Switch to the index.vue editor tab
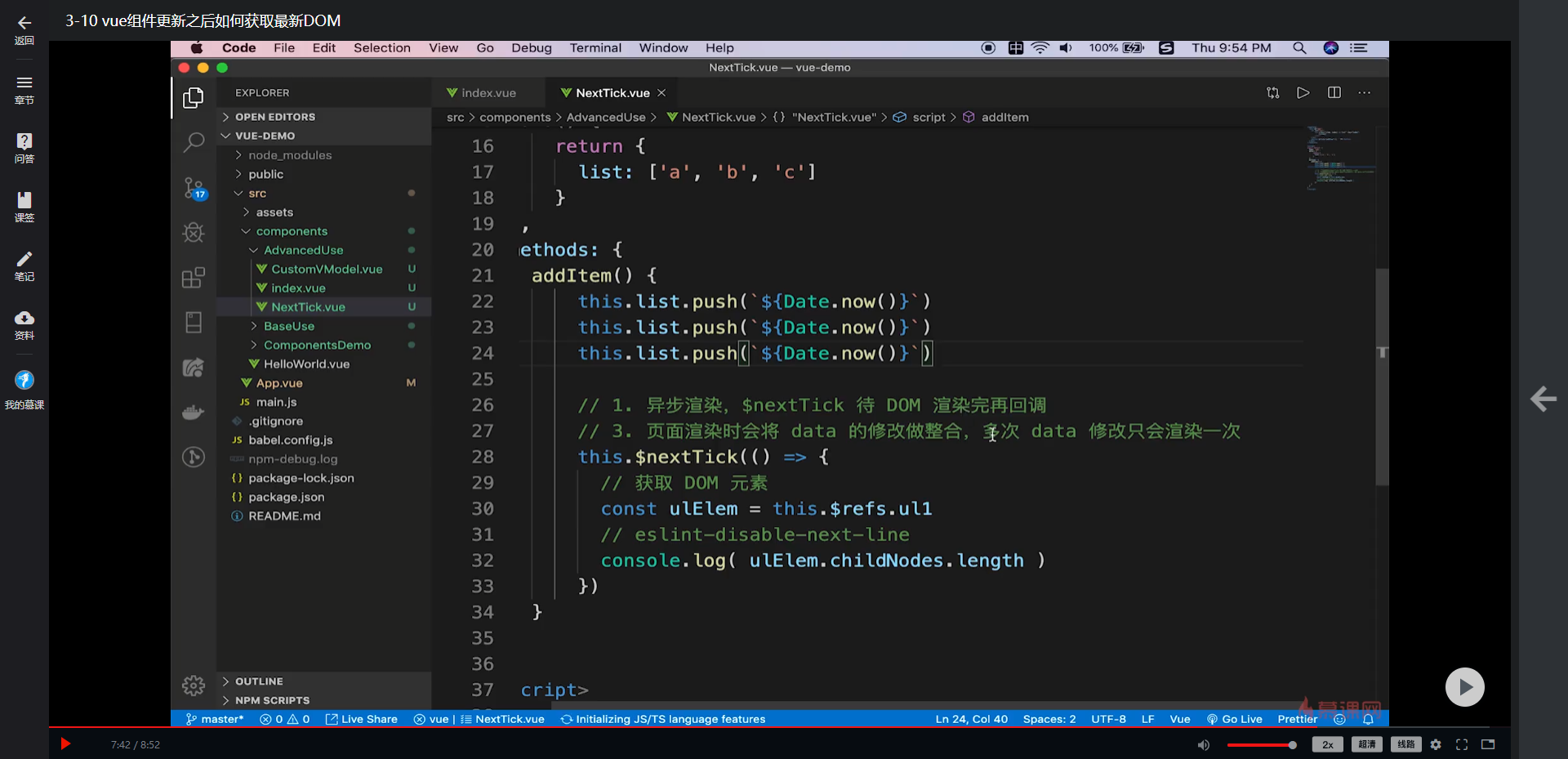The image size is (1568, 759). pyautogui.click(x=488, y=93)
